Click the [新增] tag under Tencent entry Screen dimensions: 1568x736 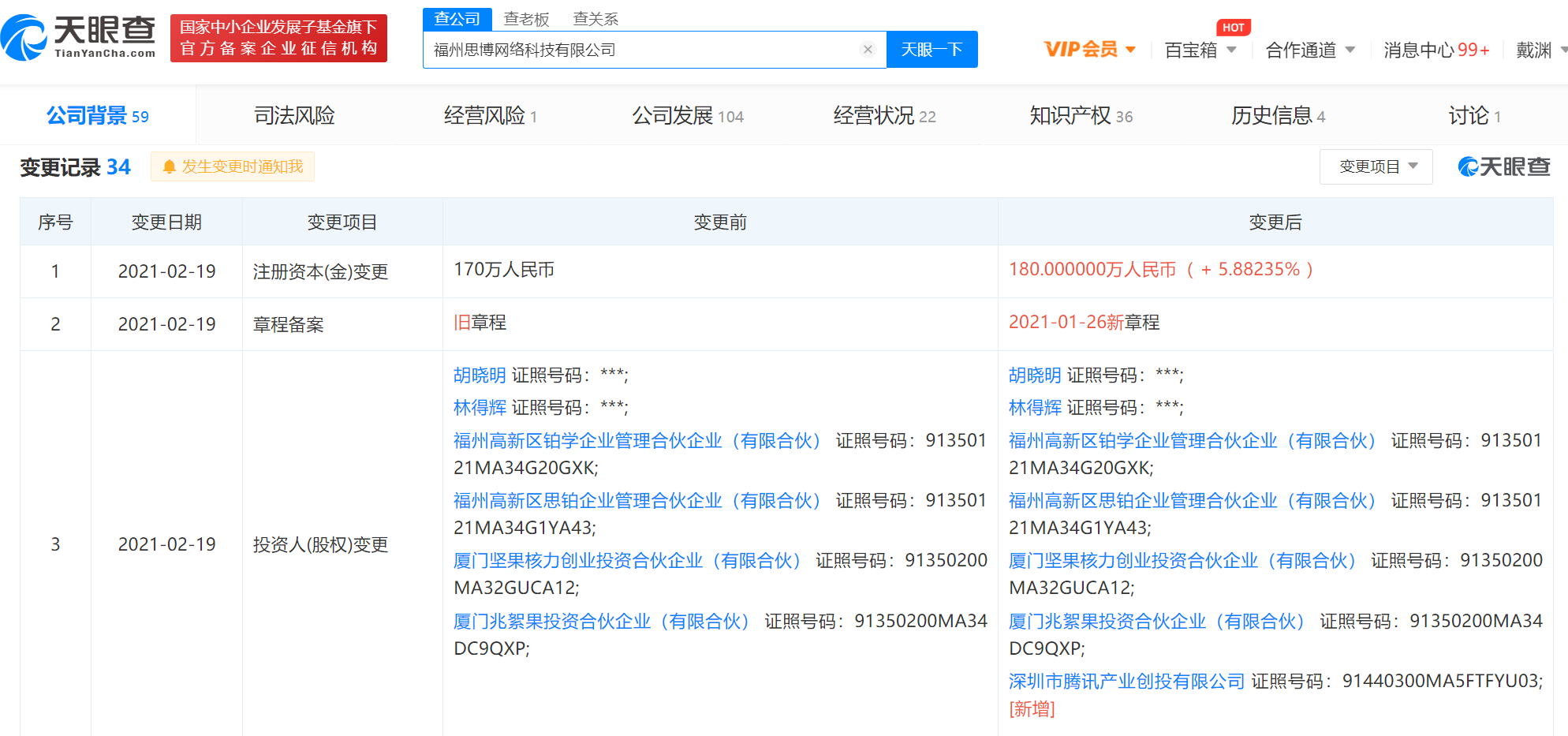tap(1032, 708)
